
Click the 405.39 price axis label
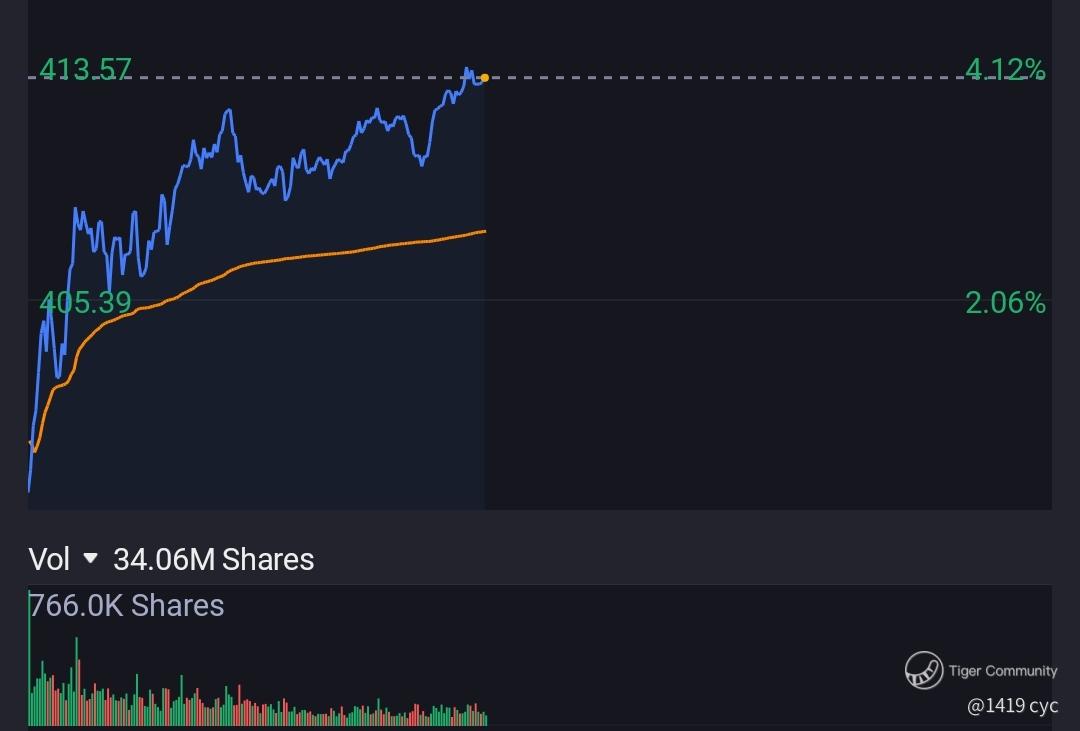85,302
